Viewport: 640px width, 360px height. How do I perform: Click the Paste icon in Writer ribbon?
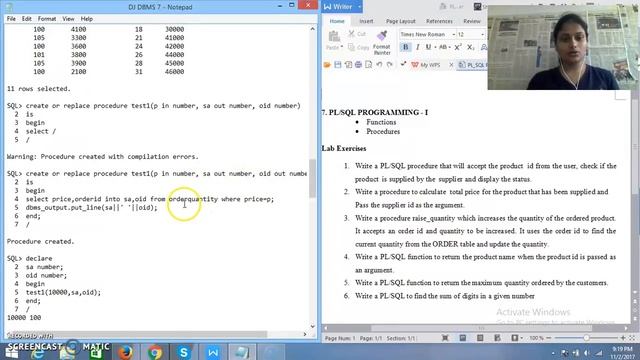click(x=334, y=36)
